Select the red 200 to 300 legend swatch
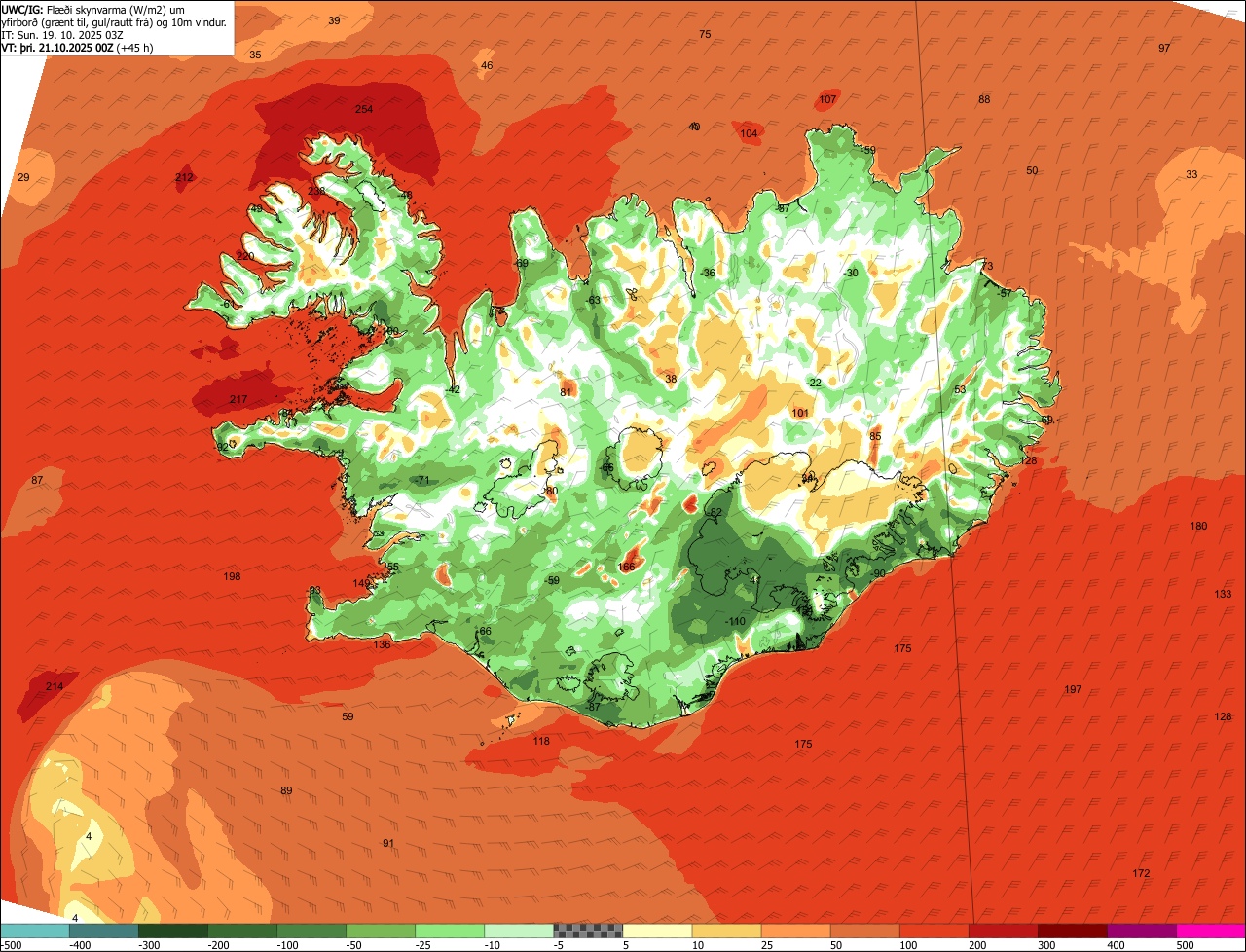The width and height of the screenshot is (1246, 952). pos(1004,931)
